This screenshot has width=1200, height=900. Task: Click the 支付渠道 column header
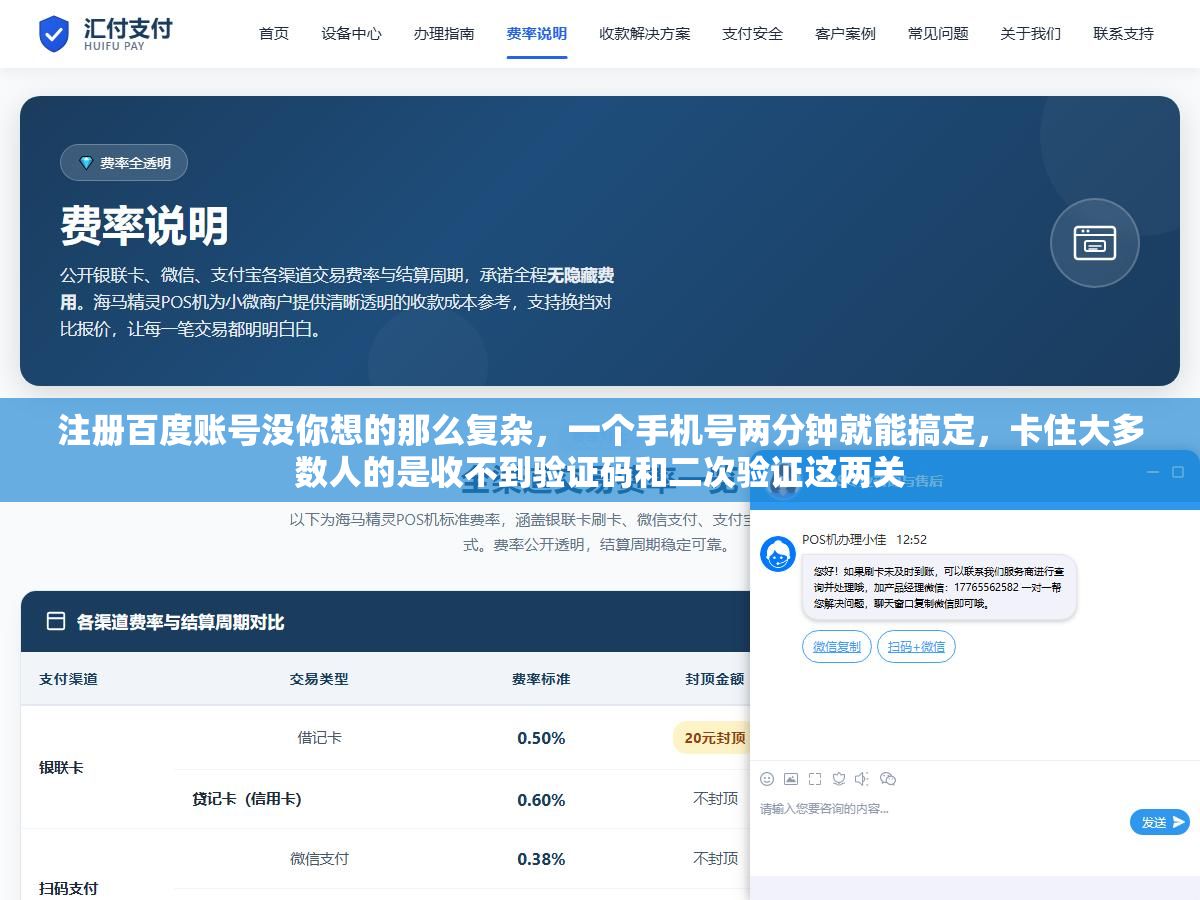(x=68, y=679)
